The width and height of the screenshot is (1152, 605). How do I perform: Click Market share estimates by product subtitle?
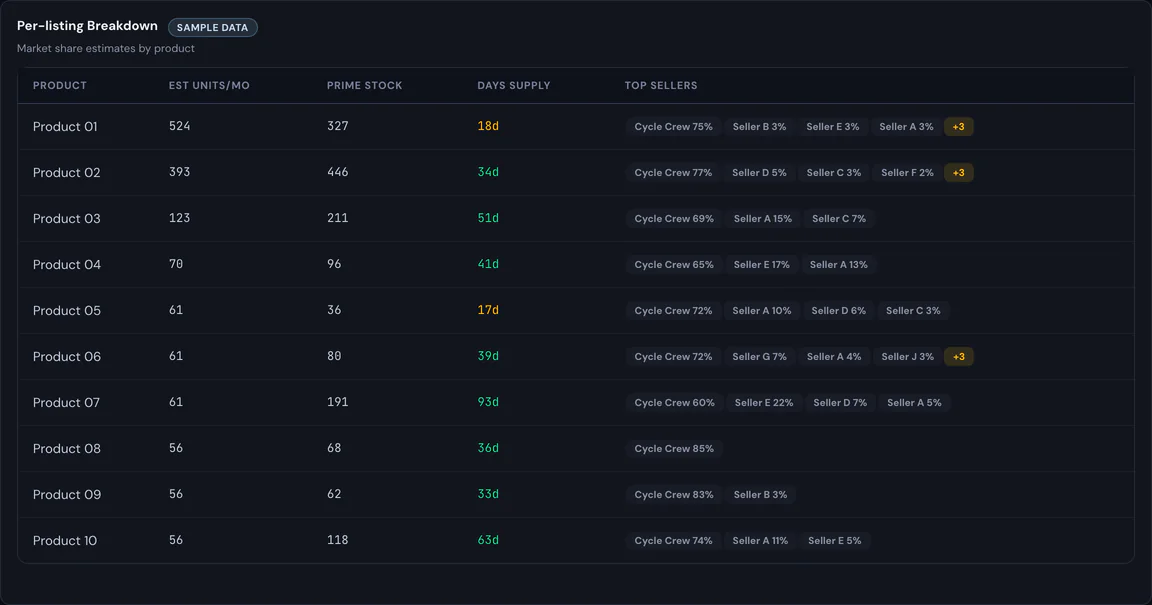[x=106, y=49]
